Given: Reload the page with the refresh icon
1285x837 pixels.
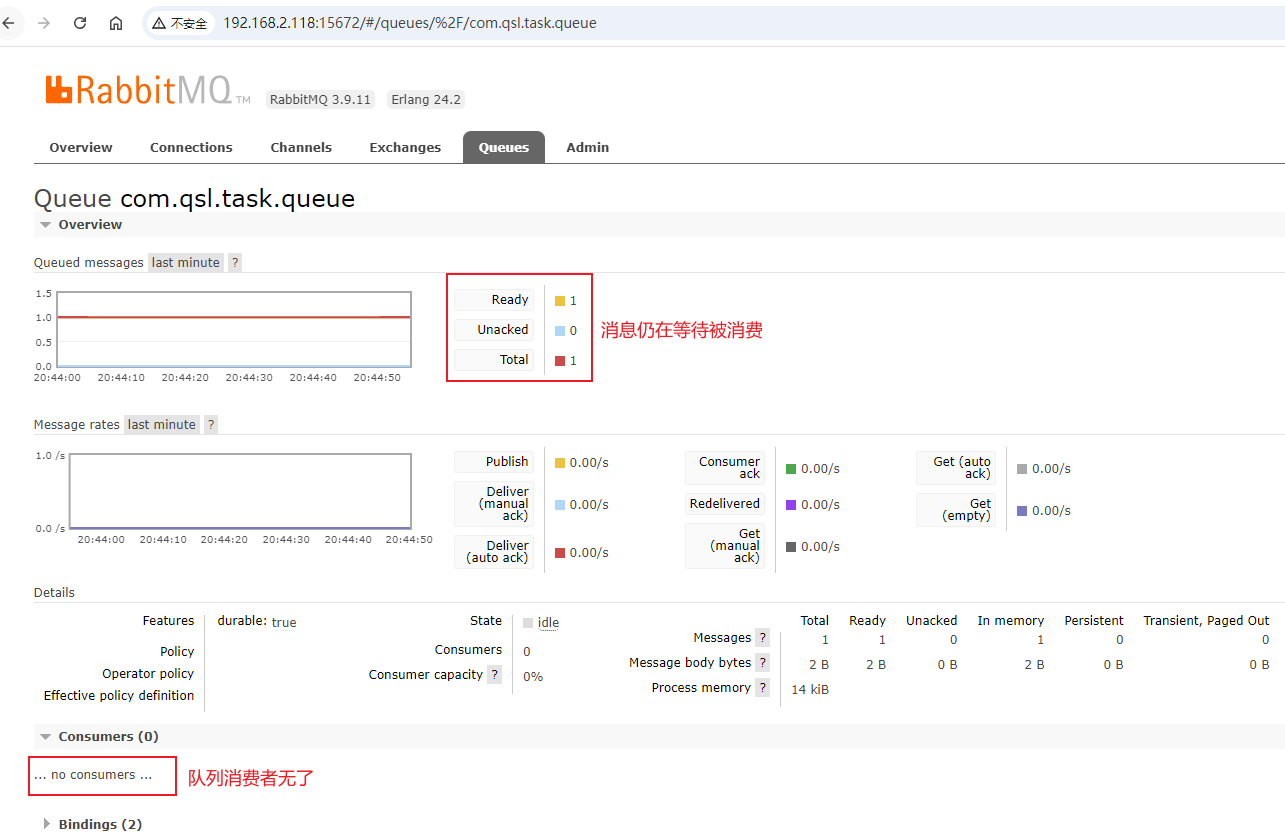Looking at the screenshot, I should [80, 23].
